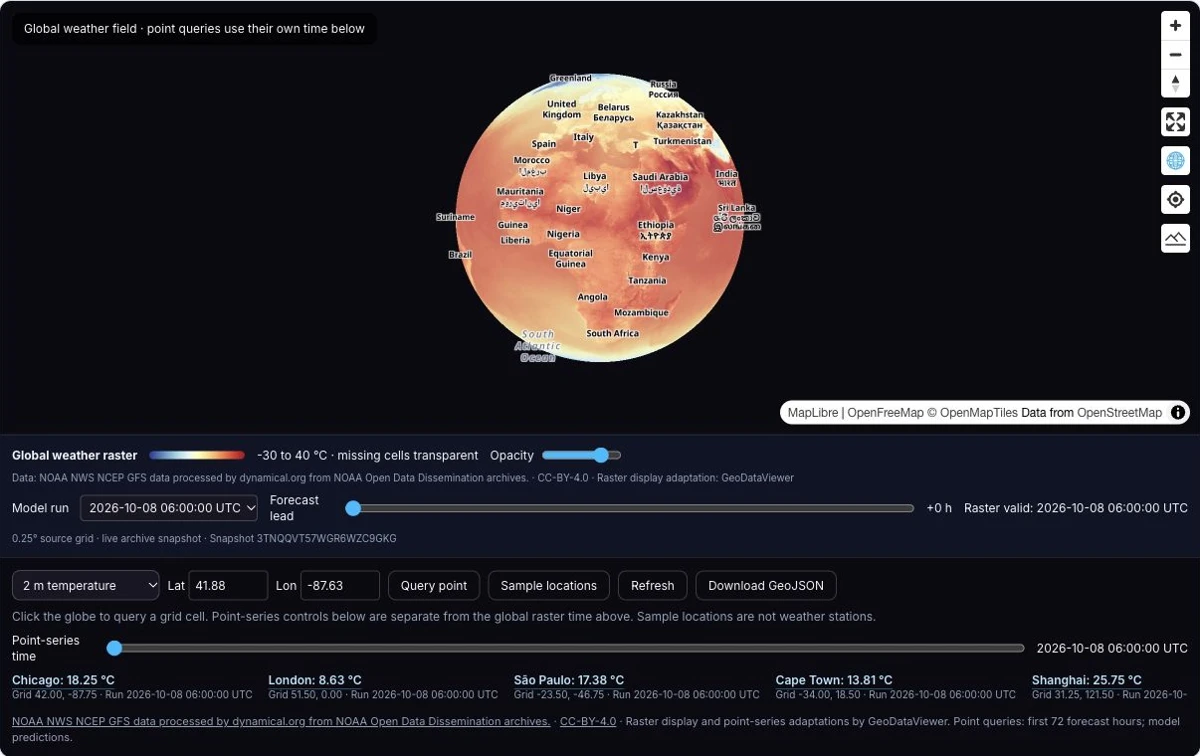This screenshot has height=756, width=1200.
Task: Click the Forecast lead slider
Action: 630,508
